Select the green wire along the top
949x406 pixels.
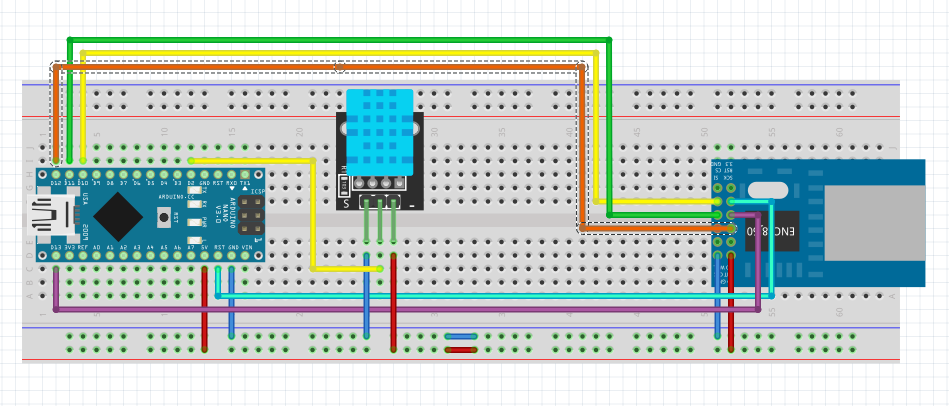pos(340,41)
